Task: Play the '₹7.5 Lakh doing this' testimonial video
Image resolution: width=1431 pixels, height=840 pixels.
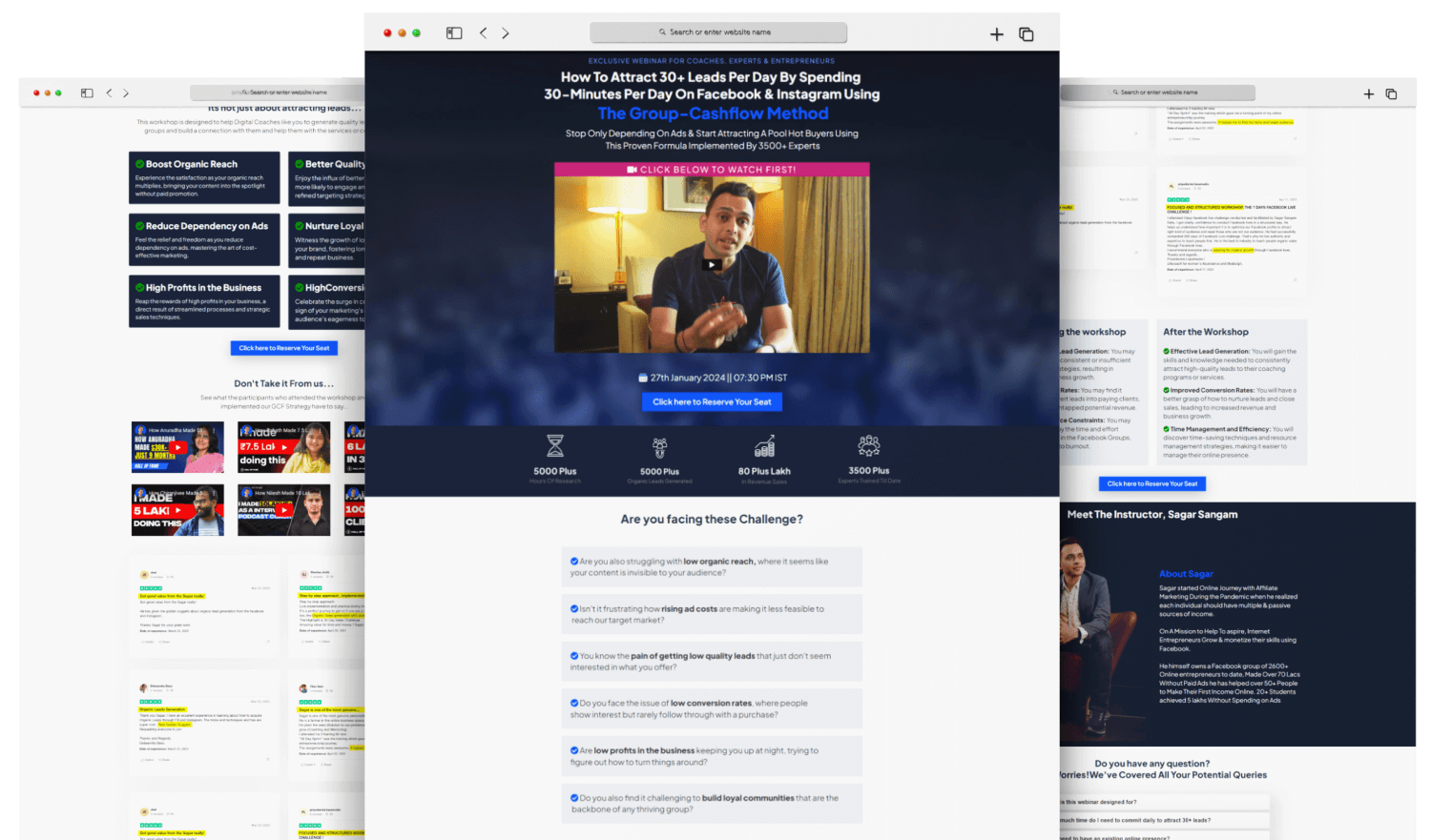Action: click(284, 447)
